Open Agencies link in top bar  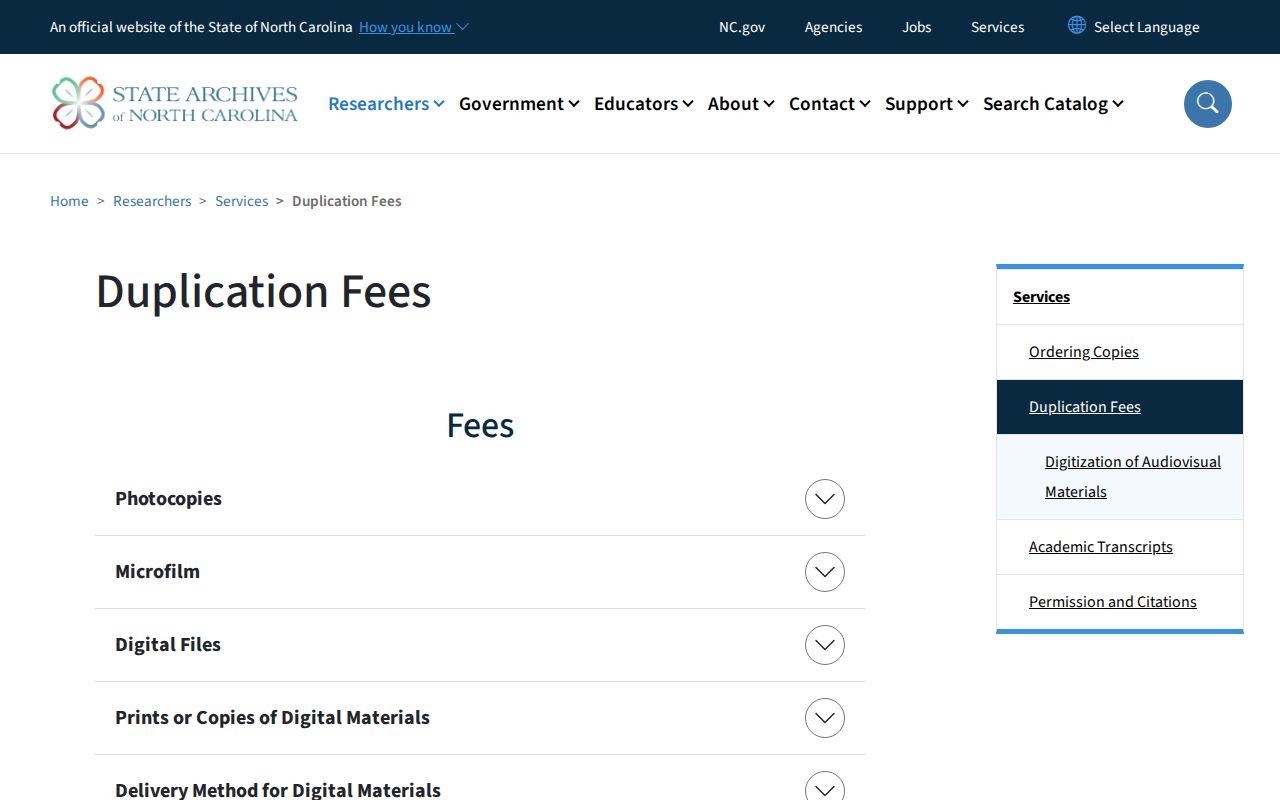(833, 27)
